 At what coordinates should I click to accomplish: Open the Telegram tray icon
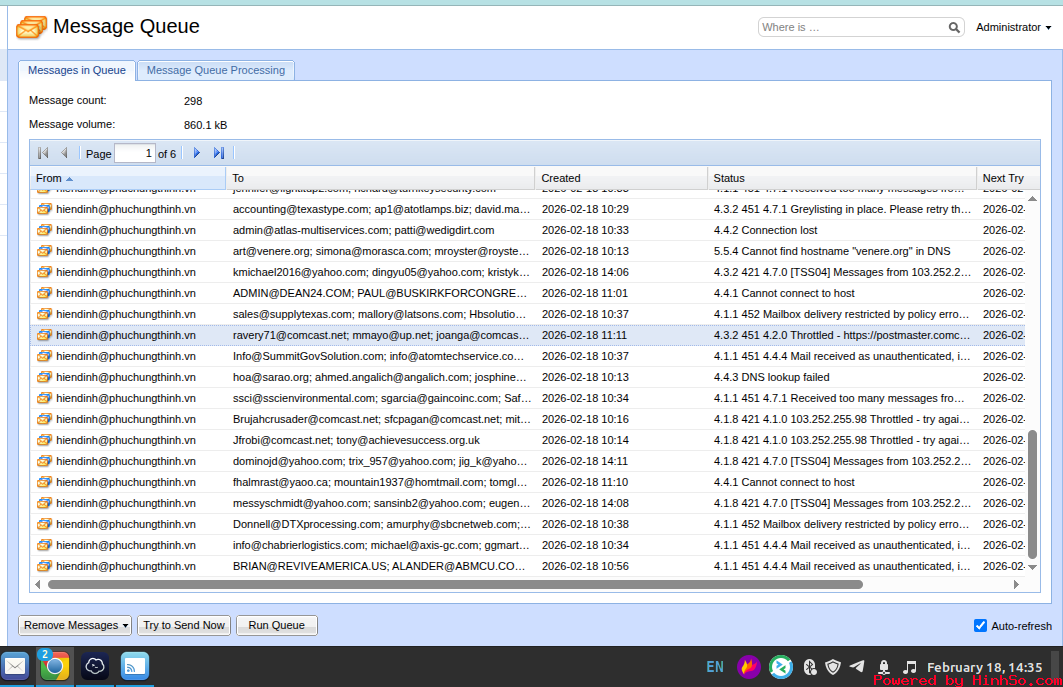tap(857, 667)
